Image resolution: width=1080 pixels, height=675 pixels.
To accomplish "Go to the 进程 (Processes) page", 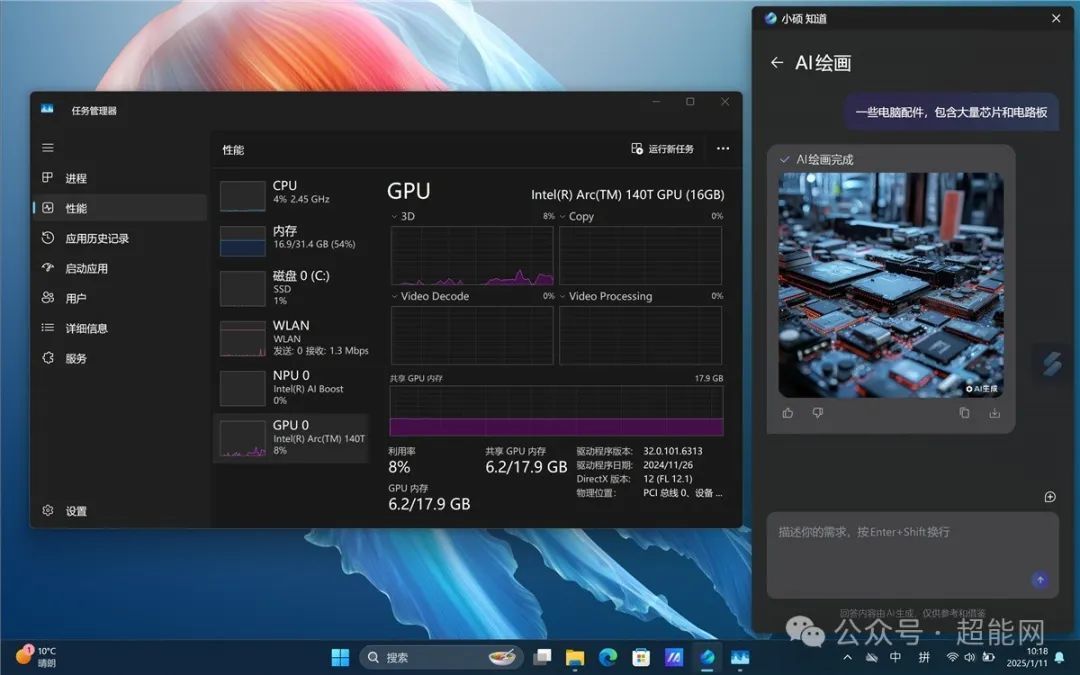I will tap(119, 178).
